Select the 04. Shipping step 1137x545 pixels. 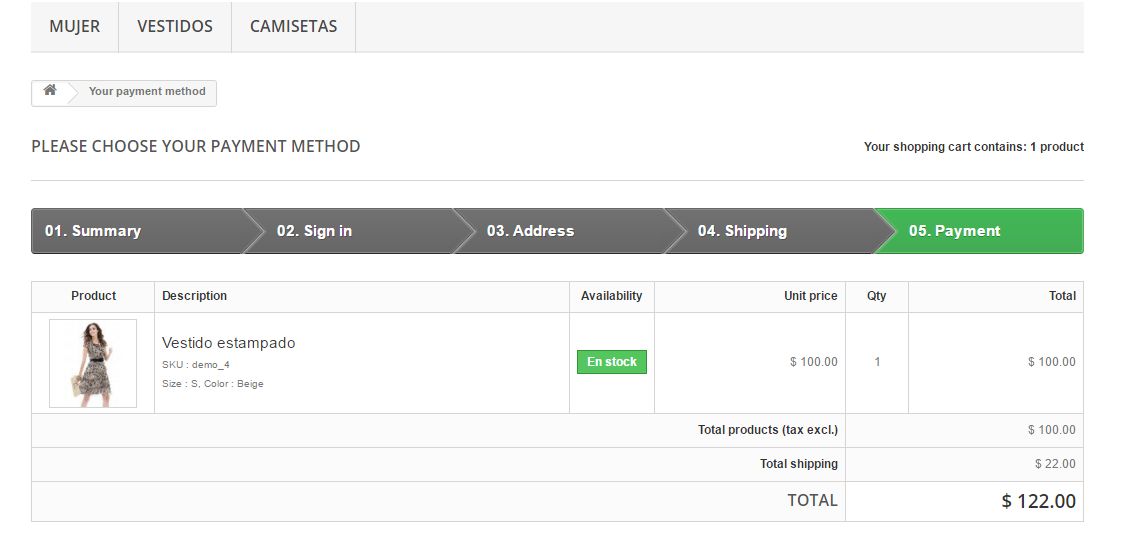tap(742, 231)
